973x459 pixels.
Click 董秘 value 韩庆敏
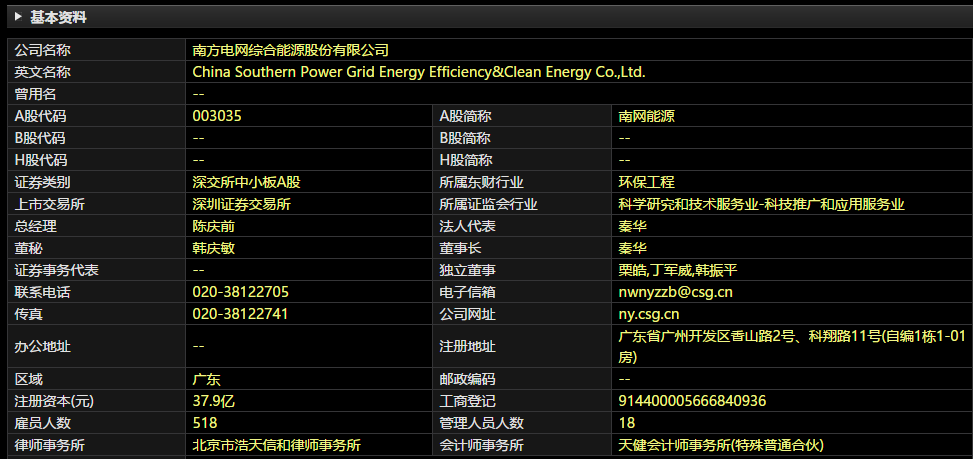213,249
